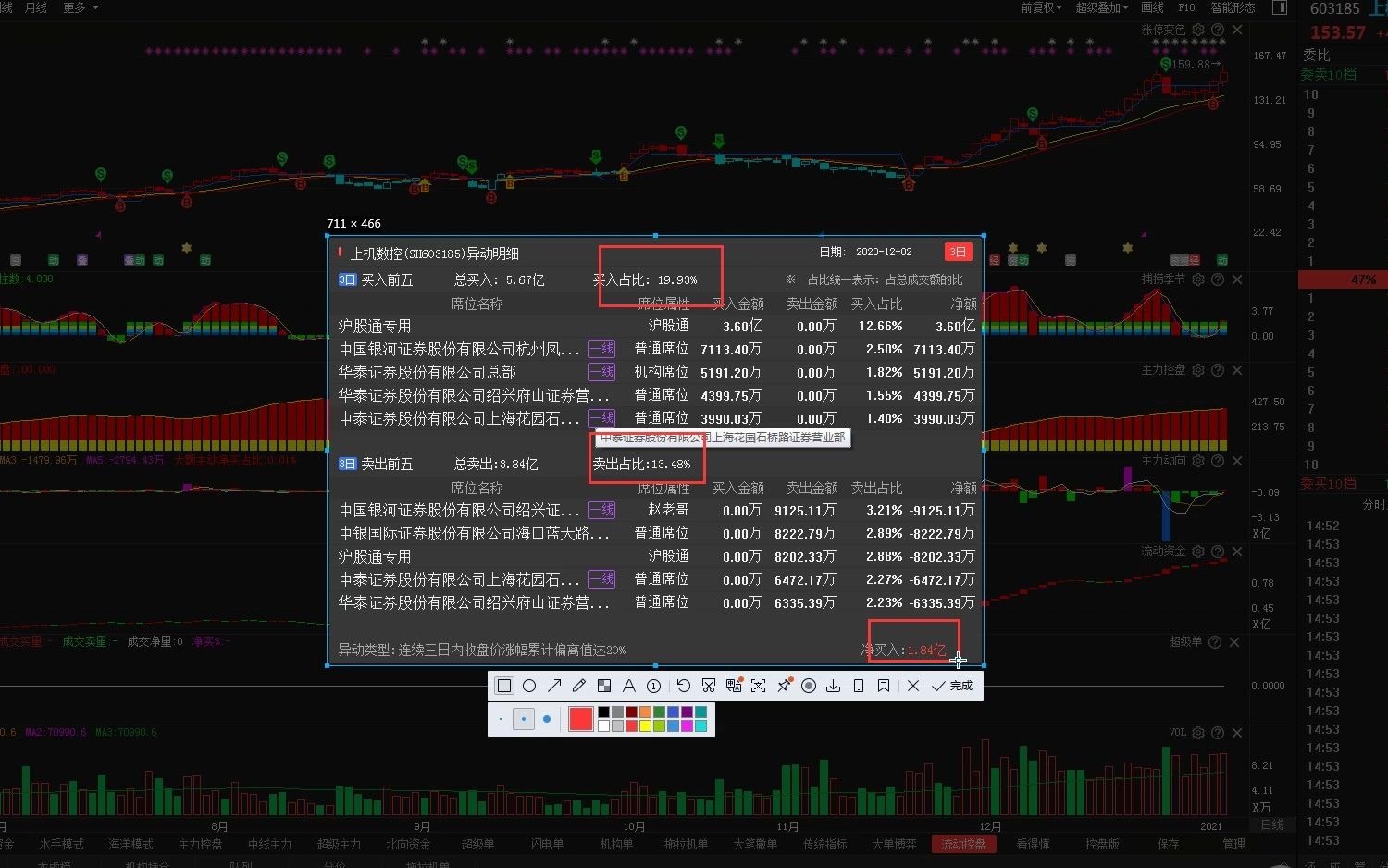The width and height of the screenshot is (1388, 868).
Task: Pick the yellow color swatch
Action: tap(645, 726)
